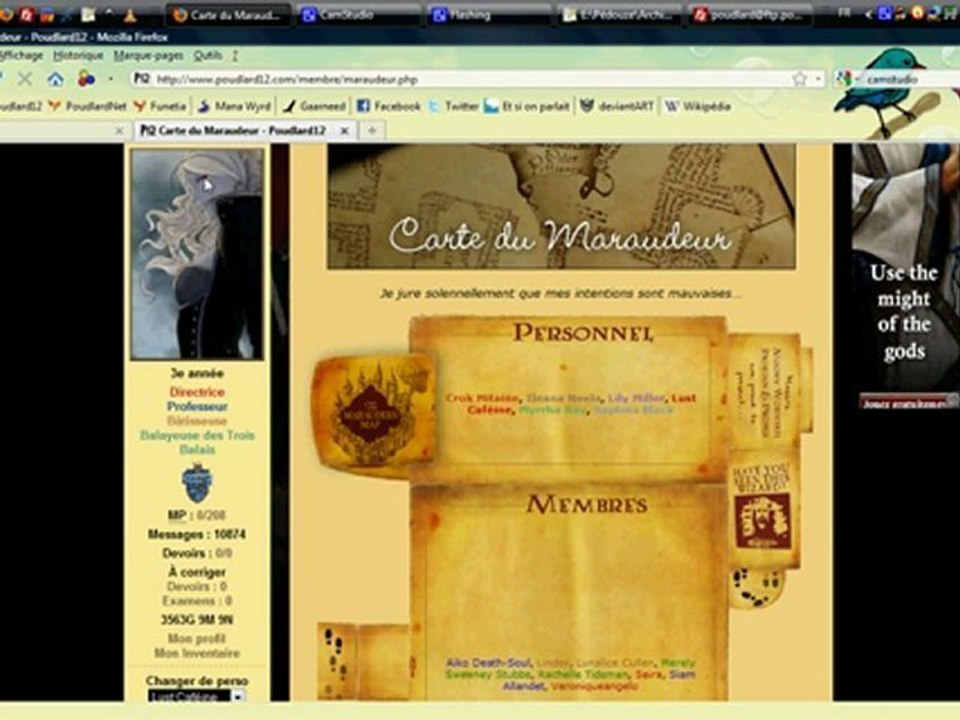
Task: Select the Carte du Maraud... Firefox taskbar button
Action: pyautogui.click(x=228, y=15)
